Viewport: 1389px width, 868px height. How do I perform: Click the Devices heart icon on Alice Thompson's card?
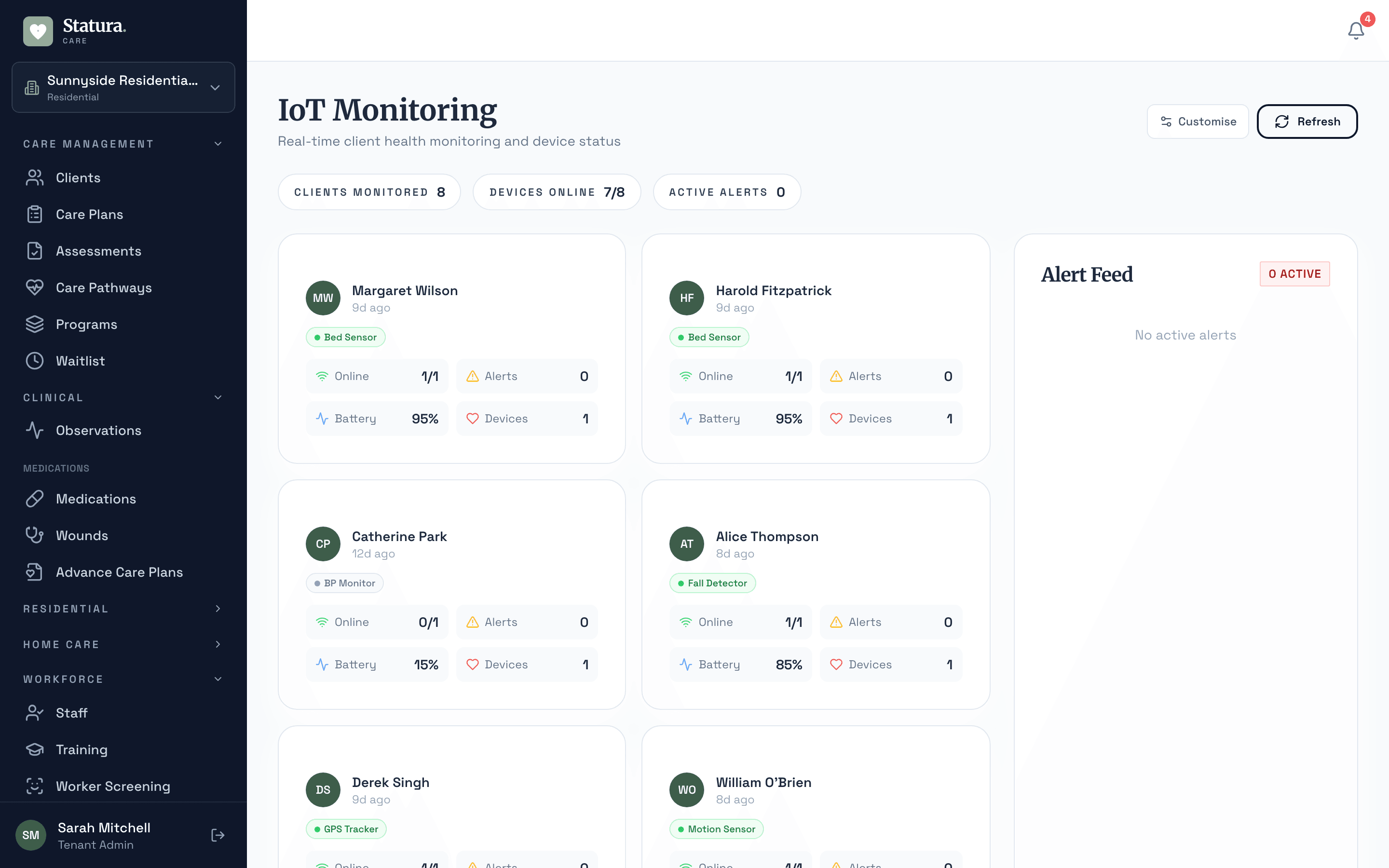click(x=836, y=665)
